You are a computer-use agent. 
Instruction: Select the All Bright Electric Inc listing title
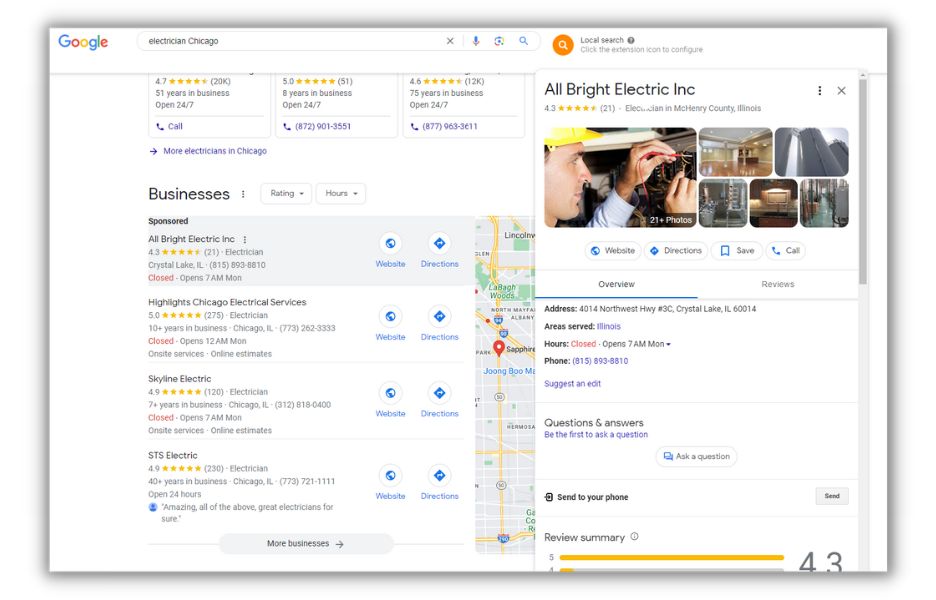tap(191, 239)
